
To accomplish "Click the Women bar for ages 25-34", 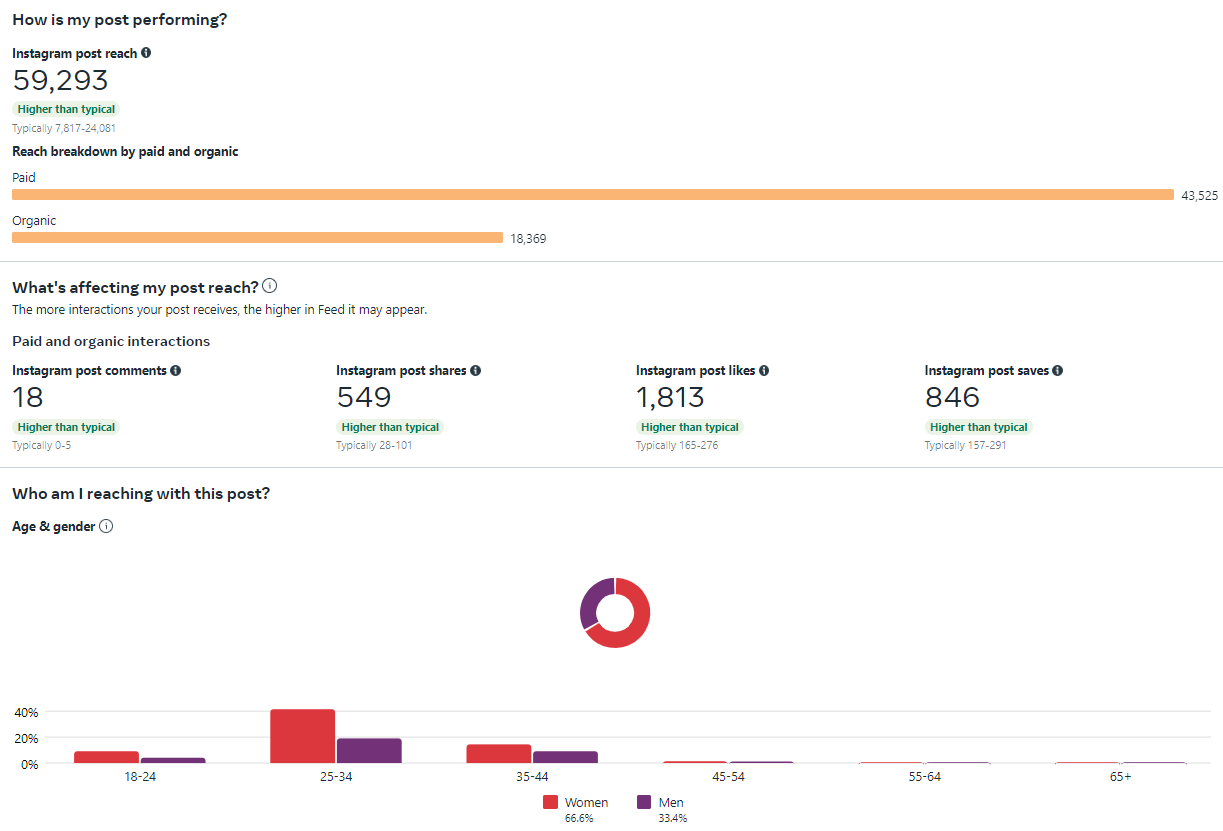I will click(x=302, y=736).
